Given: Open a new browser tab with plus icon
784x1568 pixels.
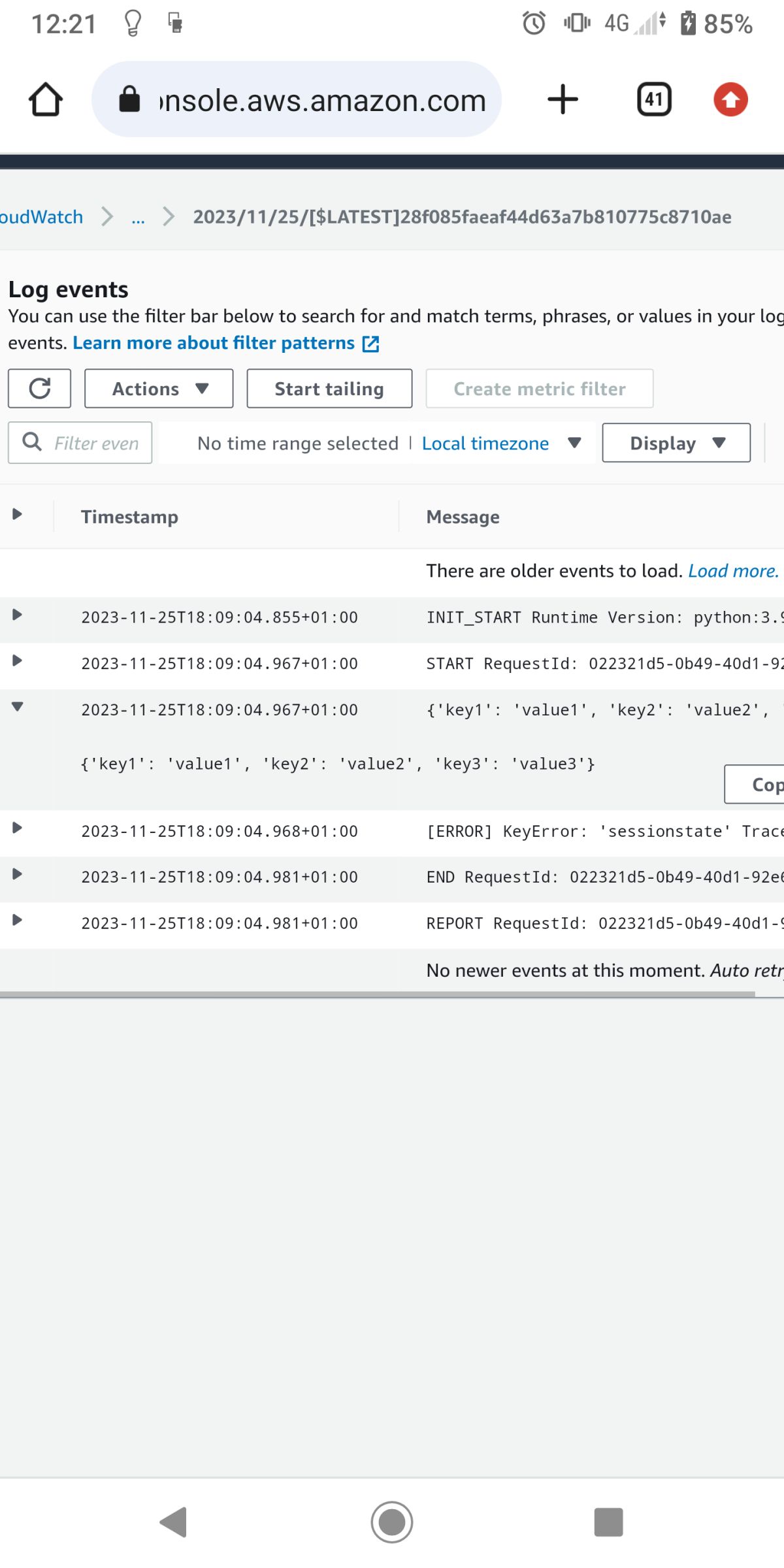Looking at the screenshot, I should pyautogui.click(x=563, y=100).
